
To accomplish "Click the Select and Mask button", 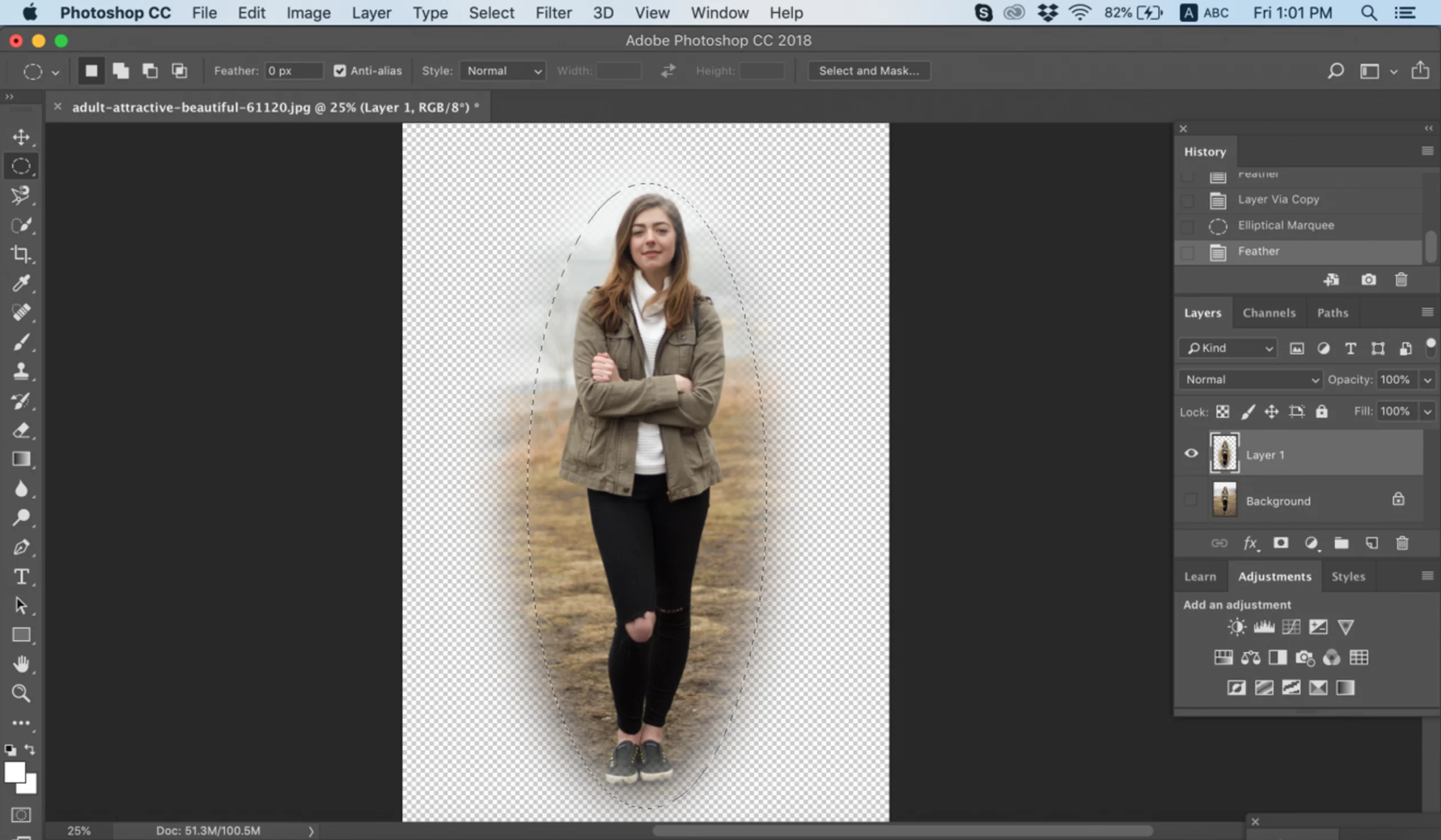I will pos(867,70).
